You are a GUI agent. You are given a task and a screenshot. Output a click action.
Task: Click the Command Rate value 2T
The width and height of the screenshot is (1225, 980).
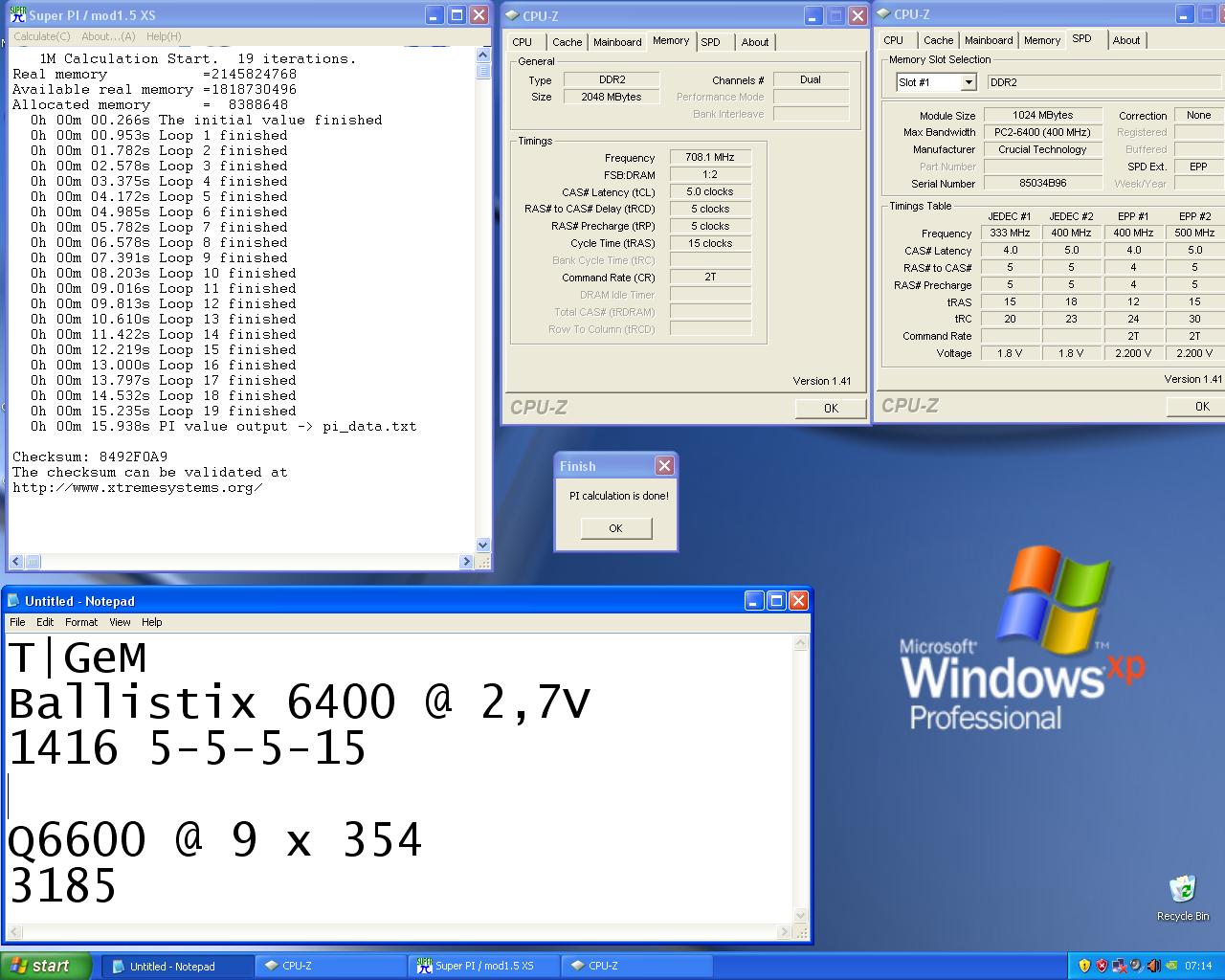point(710,277)
